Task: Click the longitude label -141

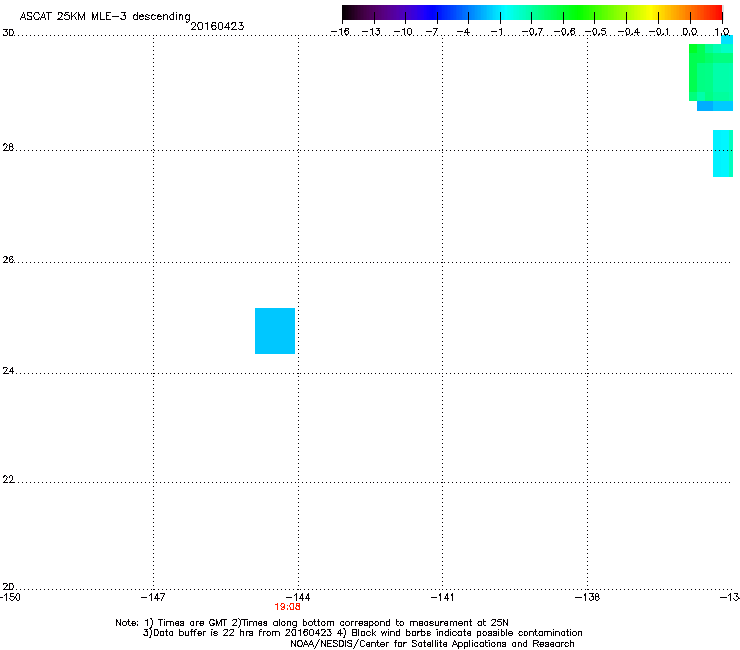Action: pos(443,597)
